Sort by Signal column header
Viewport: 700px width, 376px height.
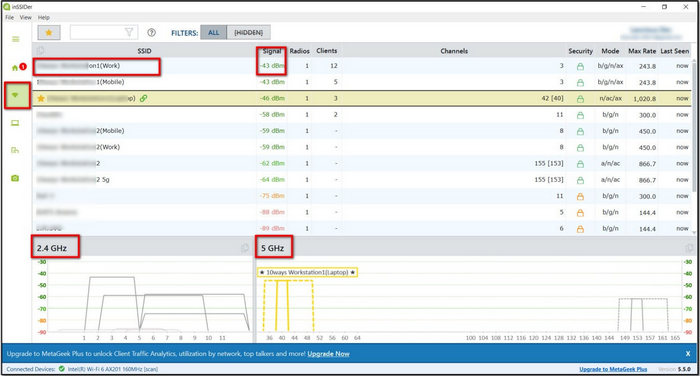(271, 51)
